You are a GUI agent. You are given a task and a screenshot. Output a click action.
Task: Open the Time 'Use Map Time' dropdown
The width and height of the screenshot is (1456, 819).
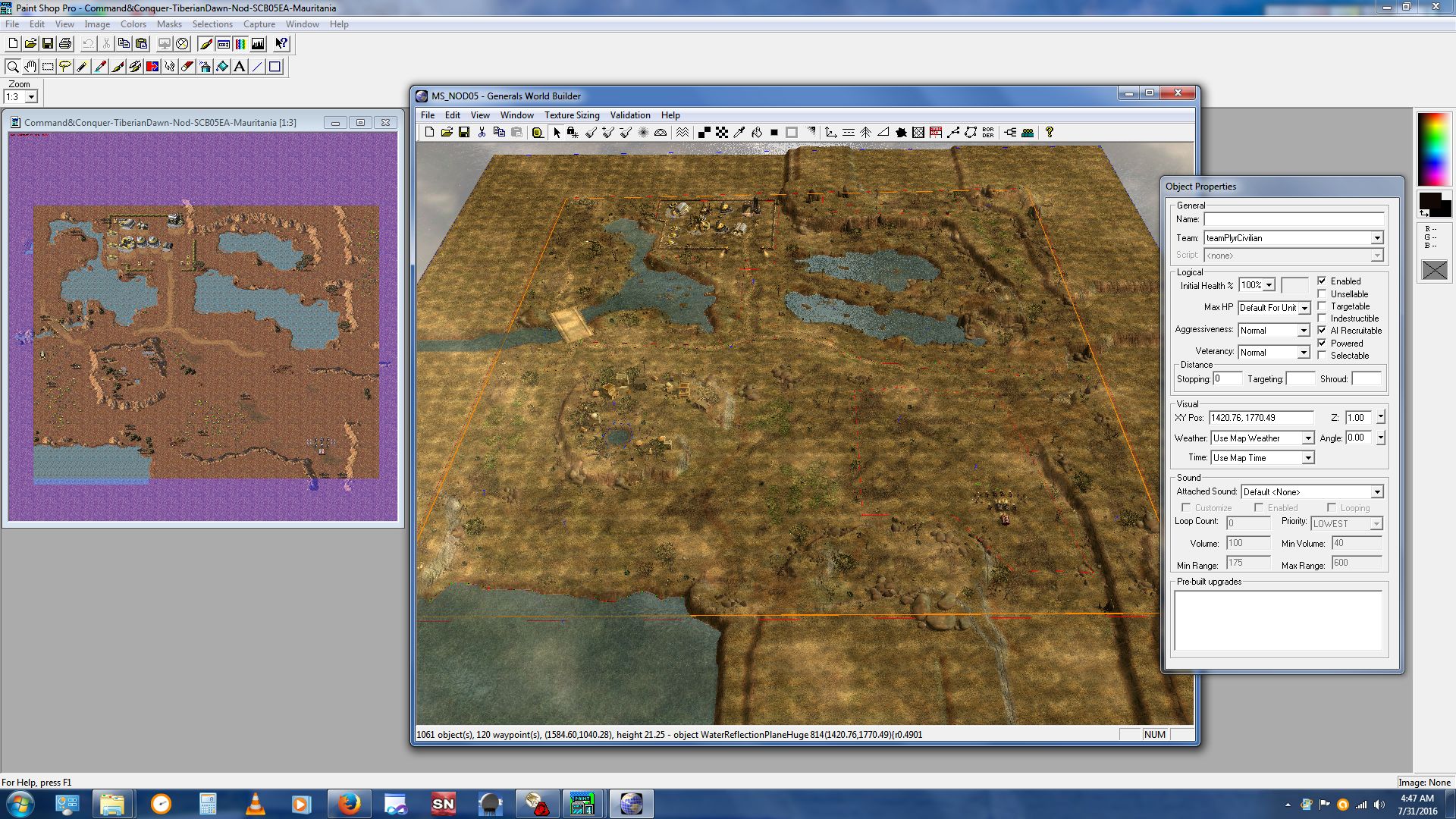click(x=1307, y=458)
